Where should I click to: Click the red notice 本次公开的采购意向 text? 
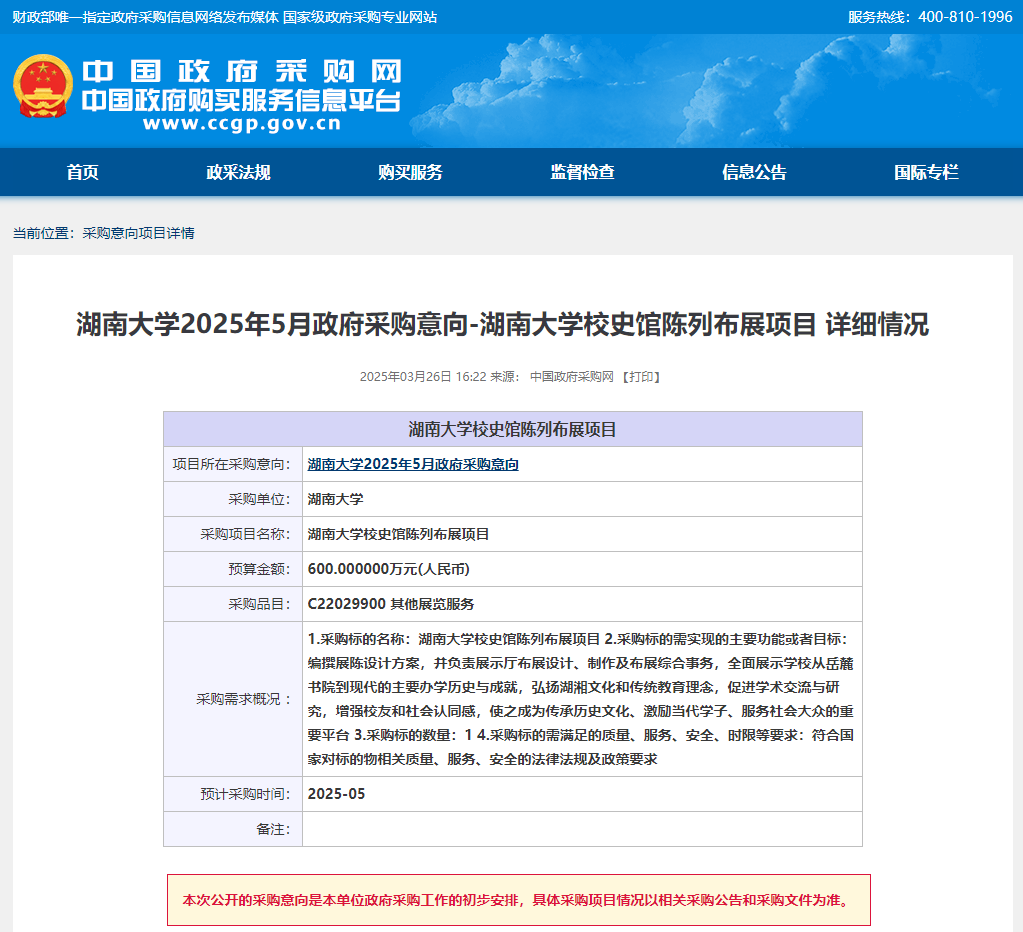point(519,901)
